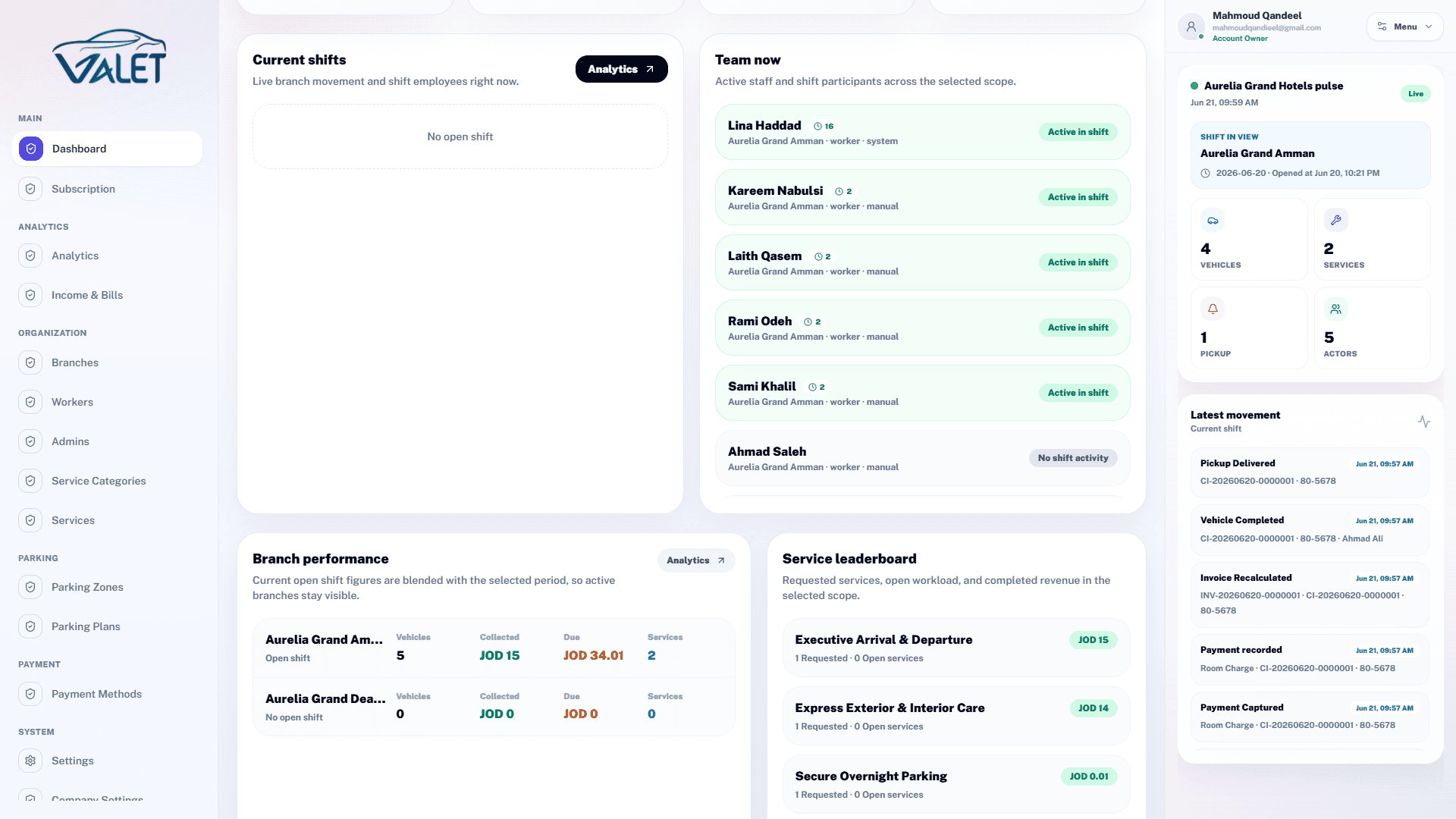Go to Parking Zones
The height and width of the screenshot is (819, 1456).
click(108, 587)
